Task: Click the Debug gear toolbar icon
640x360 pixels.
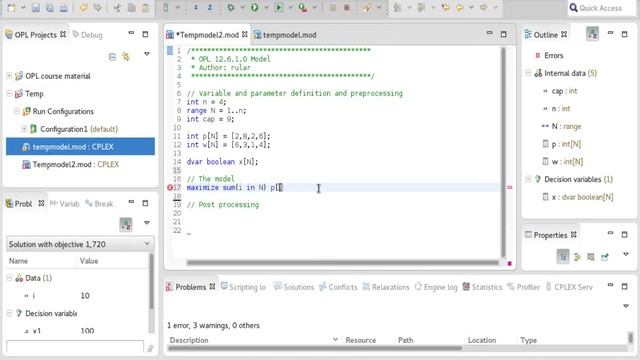Action: coord(231,8)
